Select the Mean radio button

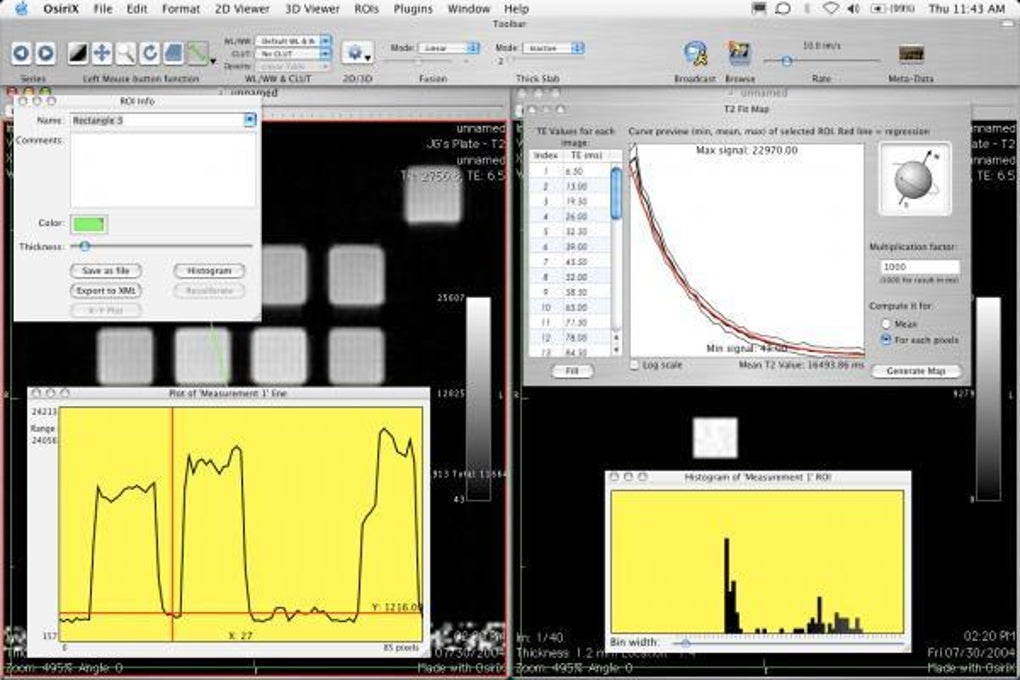point(886,323)
